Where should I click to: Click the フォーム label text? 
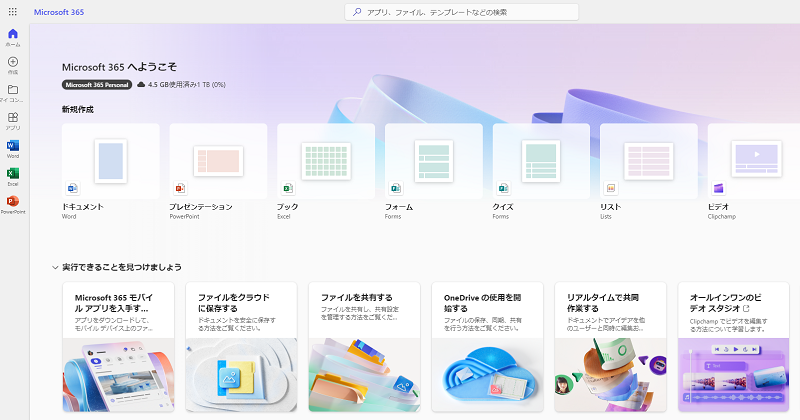tap(399, 207)
